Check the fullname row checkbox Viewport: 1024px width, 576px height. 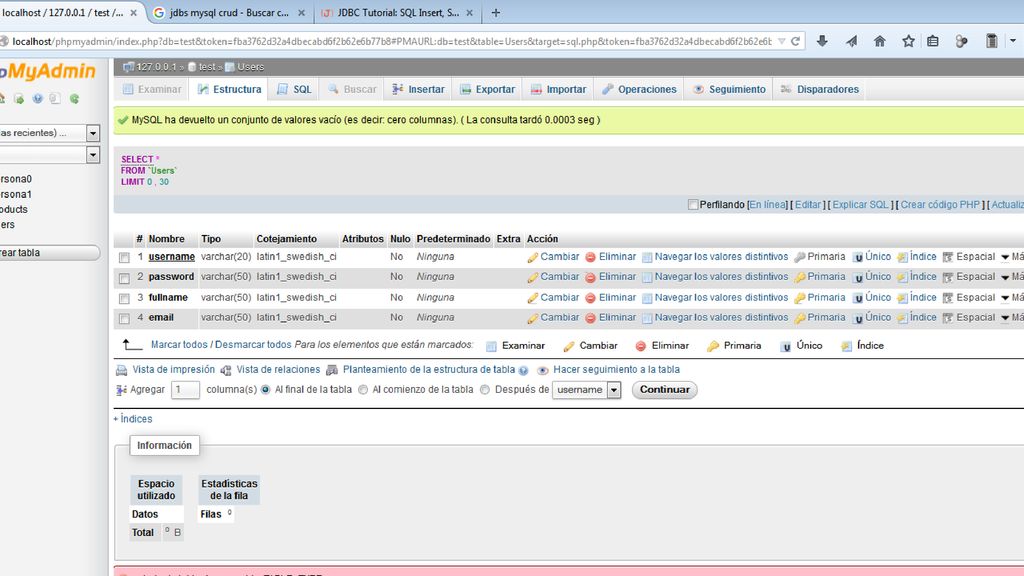point(124,298)
